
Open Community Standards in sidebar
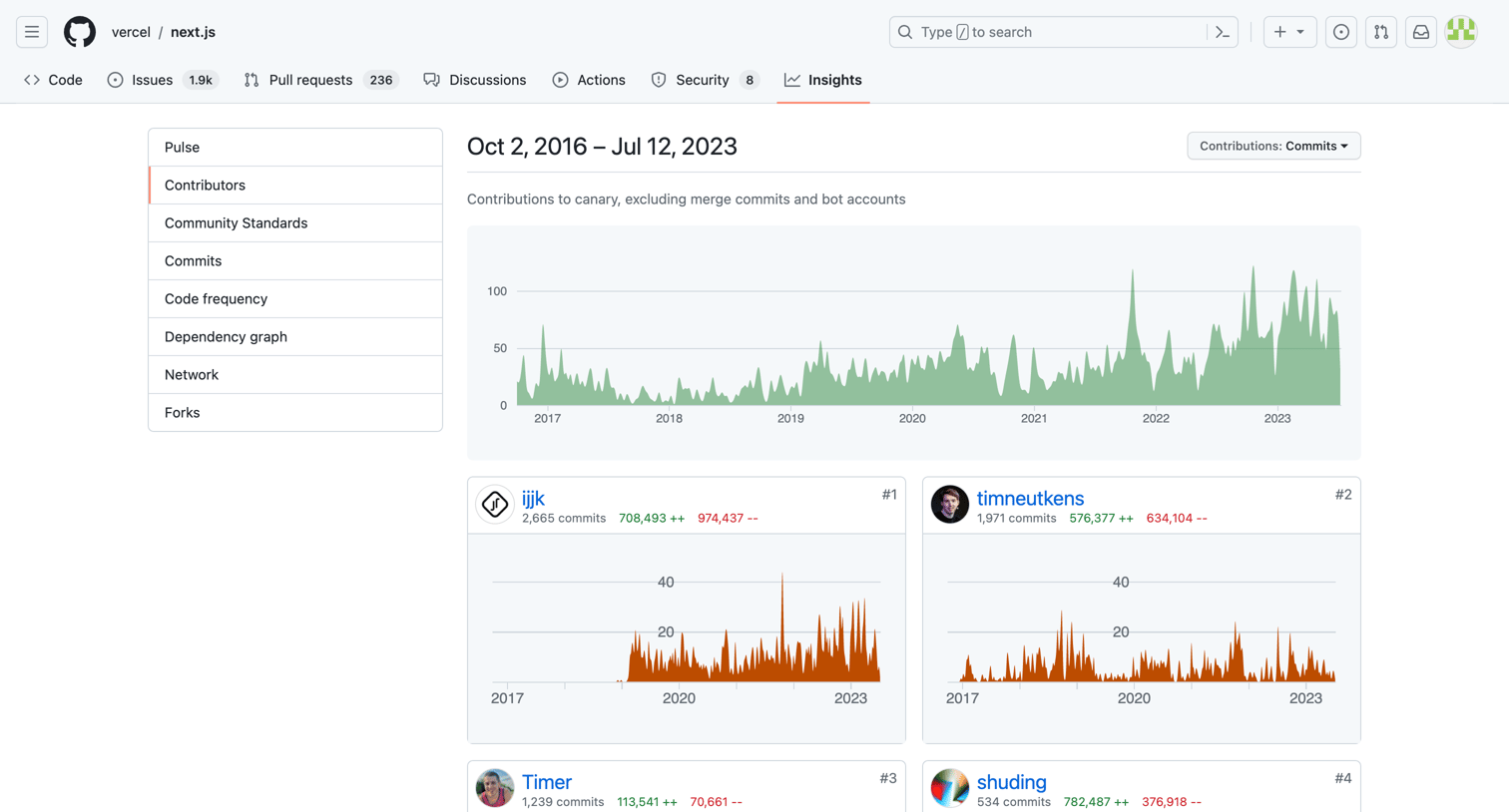295,223
